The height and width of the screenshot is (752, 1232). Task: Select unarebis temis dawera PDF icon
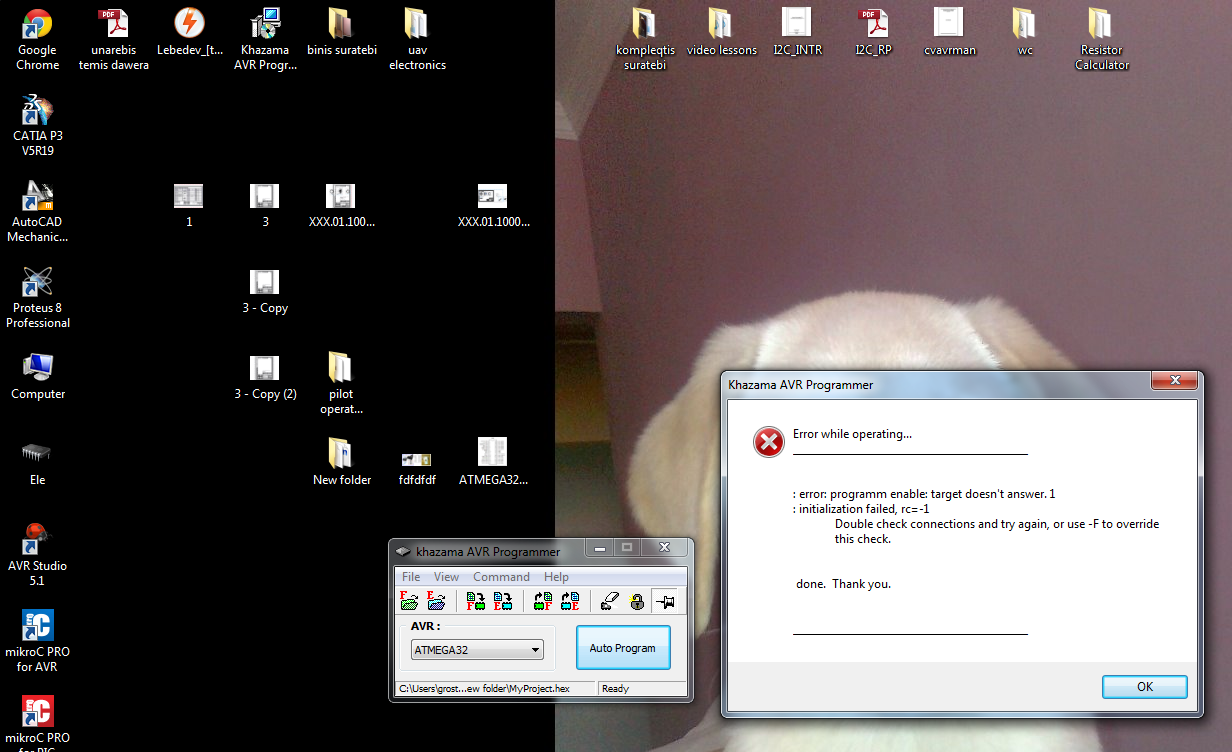[114, 40]
